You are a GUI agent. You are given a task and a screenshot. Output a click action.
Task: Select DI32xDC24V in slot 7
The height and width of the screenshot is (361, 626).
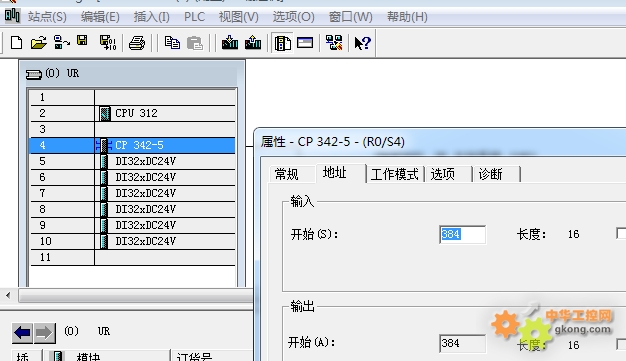coord(133,193)
